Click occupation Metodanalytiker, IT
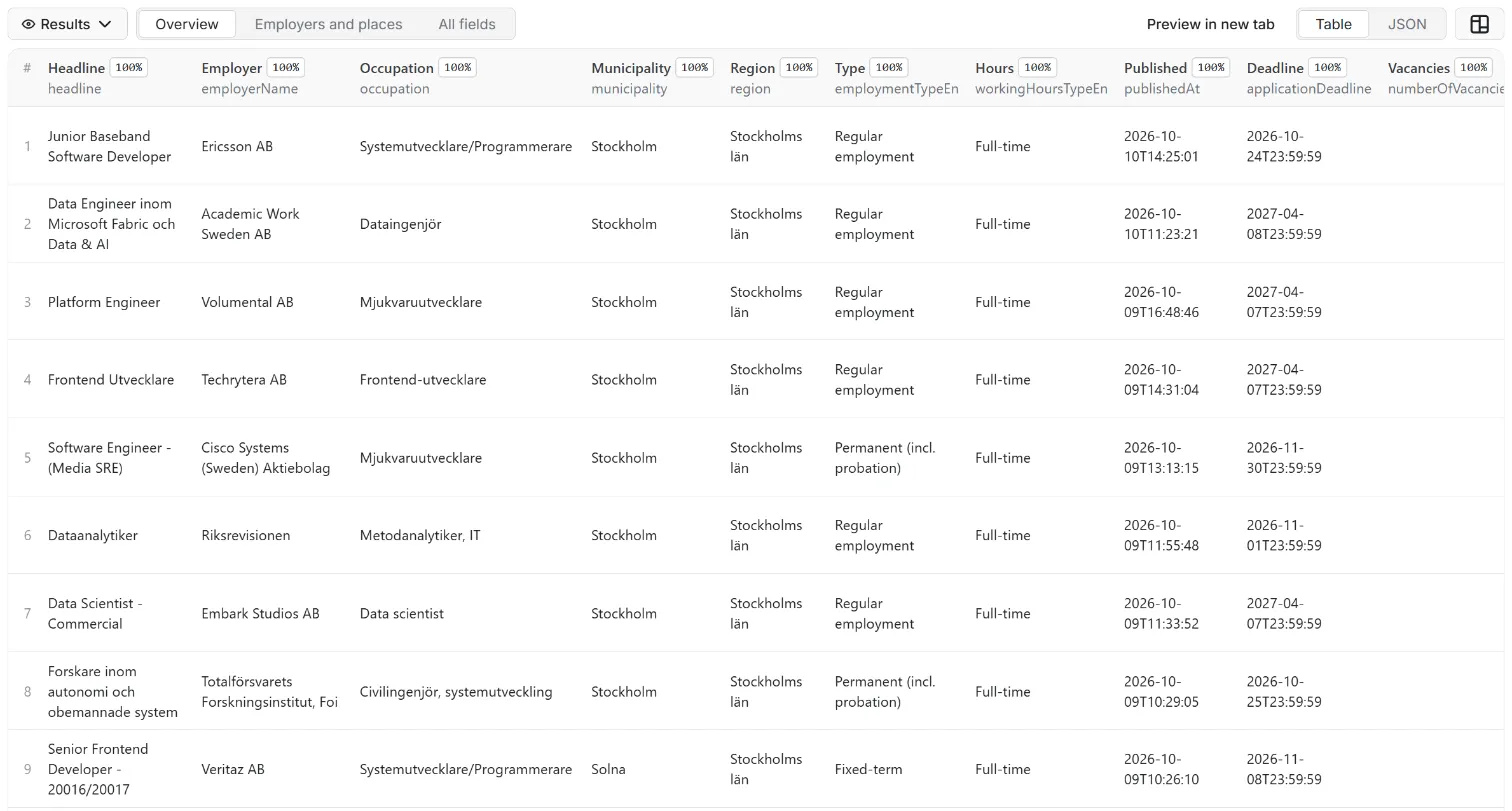This screenshot has width=1512, height=811. (x=420, y=536)
